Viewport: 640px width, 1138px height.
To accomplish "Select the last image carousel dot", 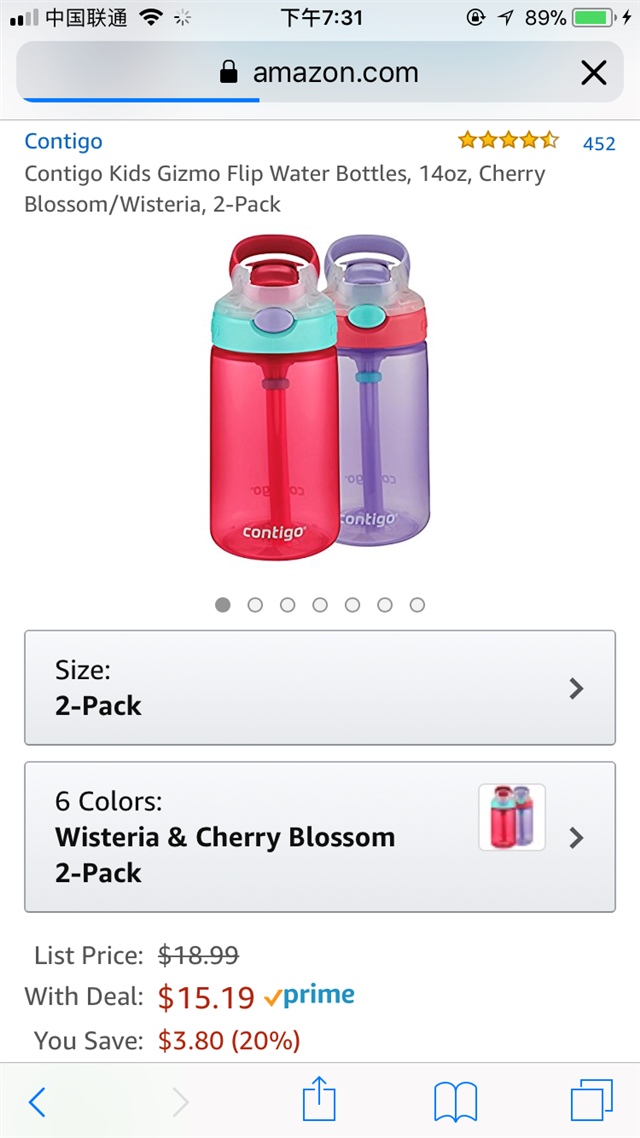I will [417, 605].
